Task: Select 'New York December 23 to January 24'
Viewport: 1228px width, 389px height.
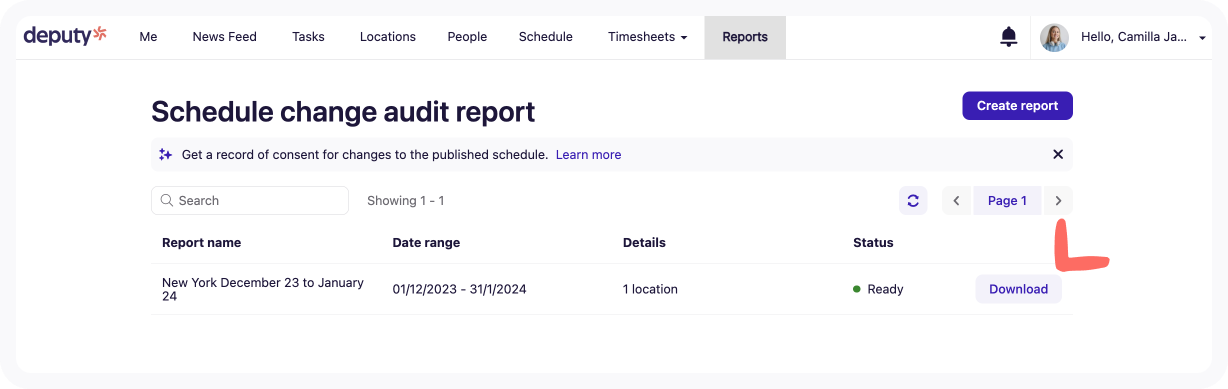Action: (263, 289)
